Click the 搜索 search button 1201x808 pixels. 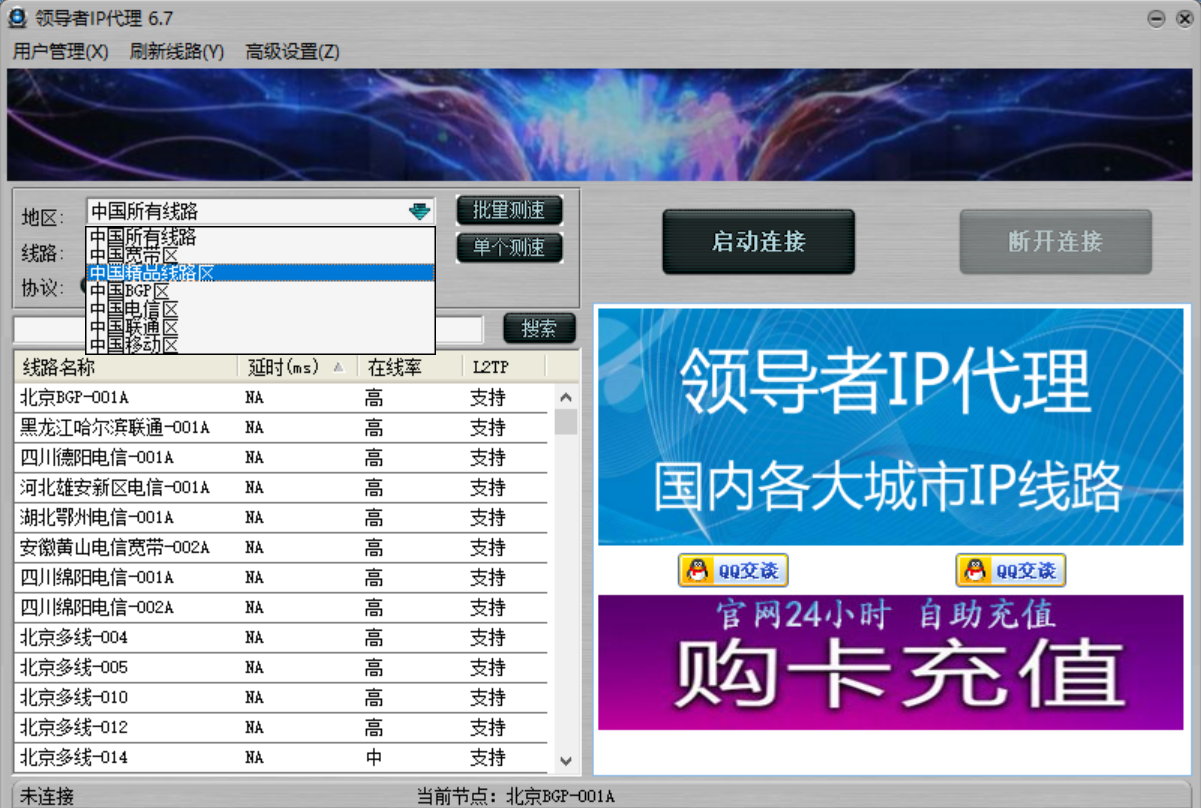538,329
